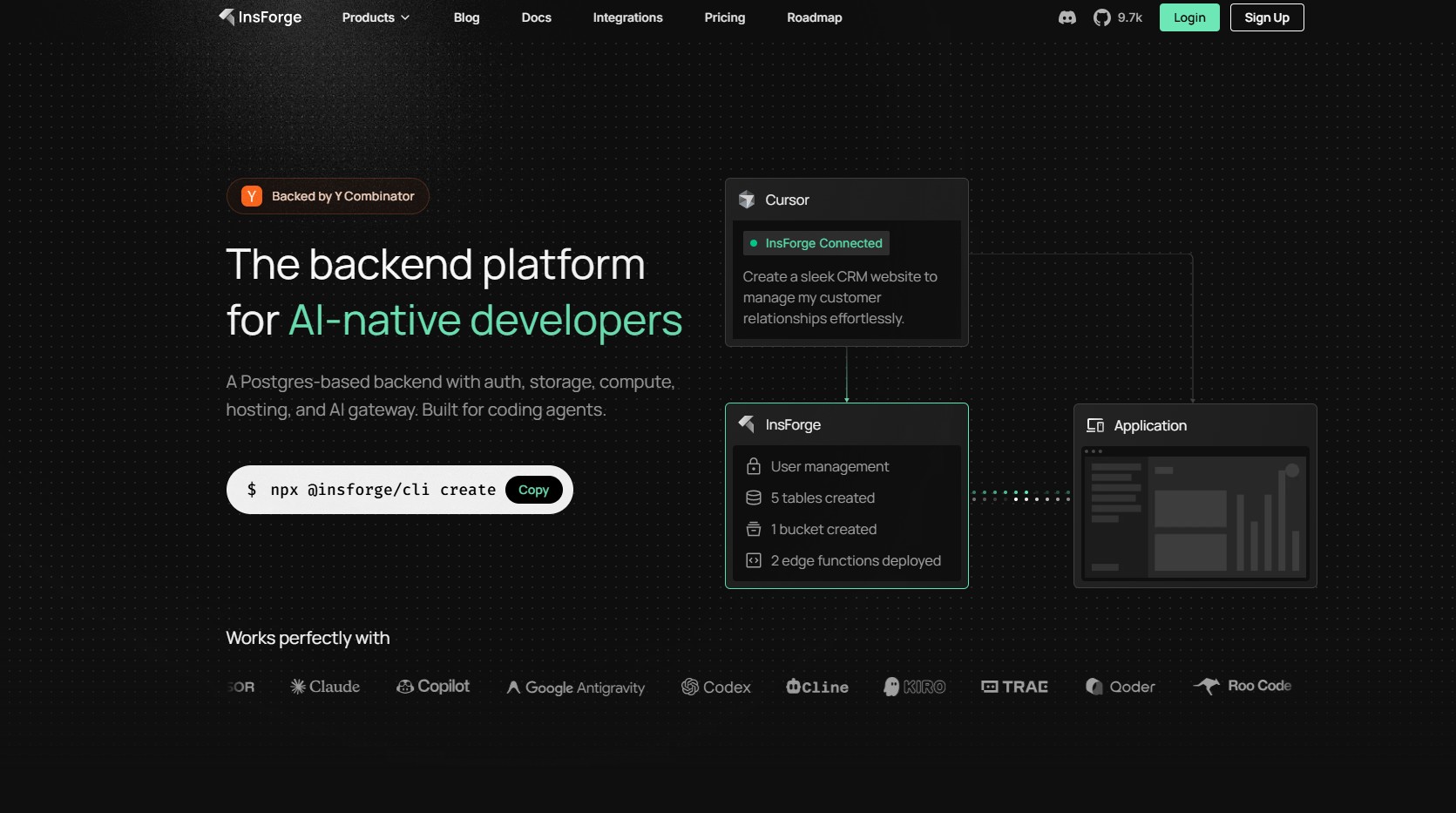1456x813 pixels.
Task: Click the 'User management' row text
Action: (830, 467)
